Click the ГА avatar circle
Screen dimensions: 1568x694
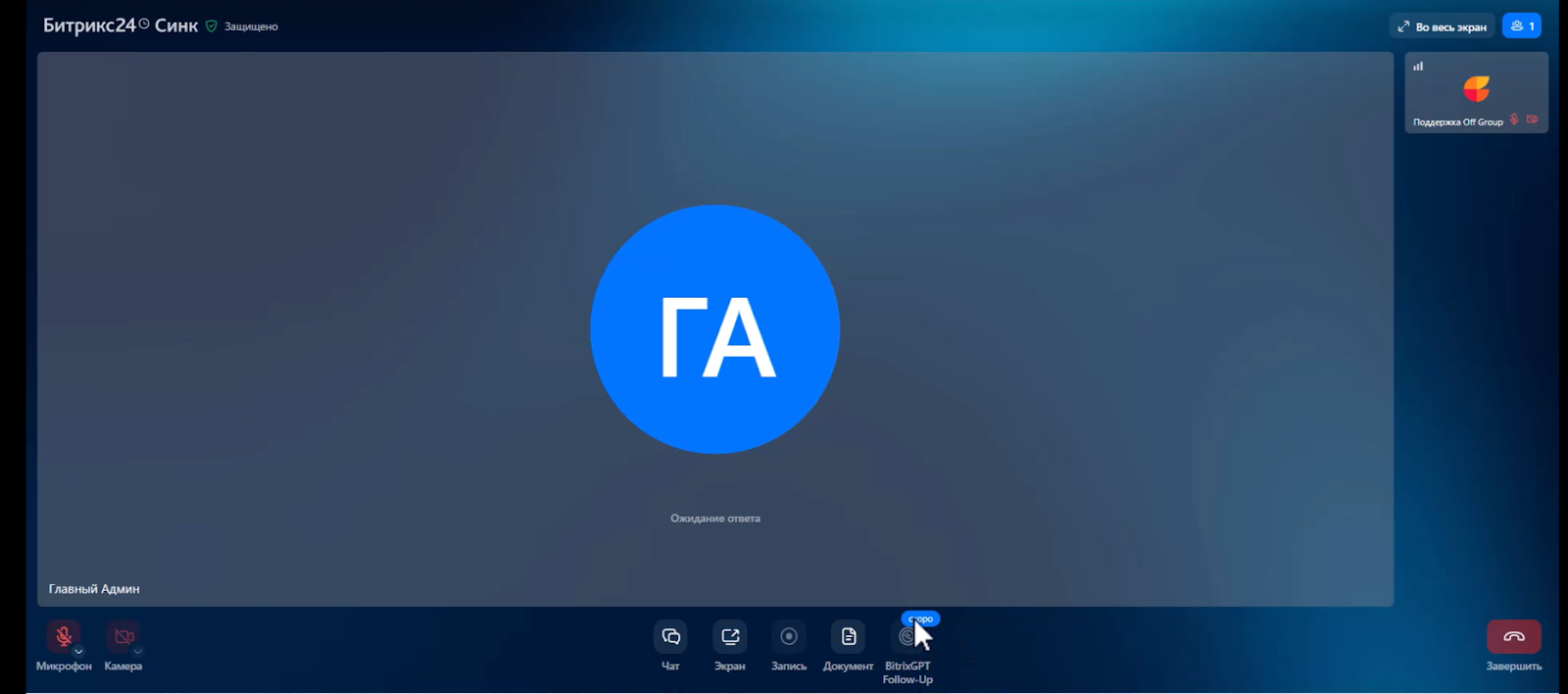click(715, 329)
